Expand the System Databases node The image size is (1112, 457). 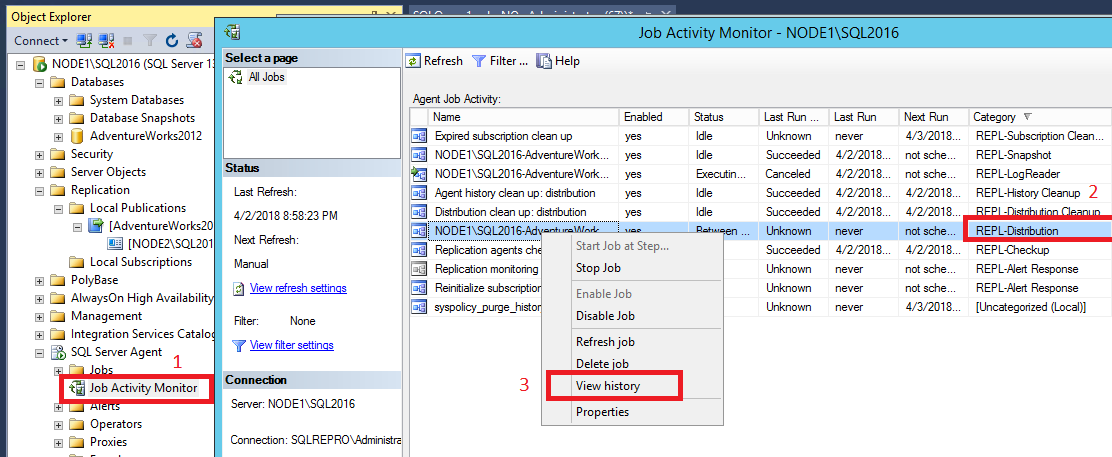point(58,100)
